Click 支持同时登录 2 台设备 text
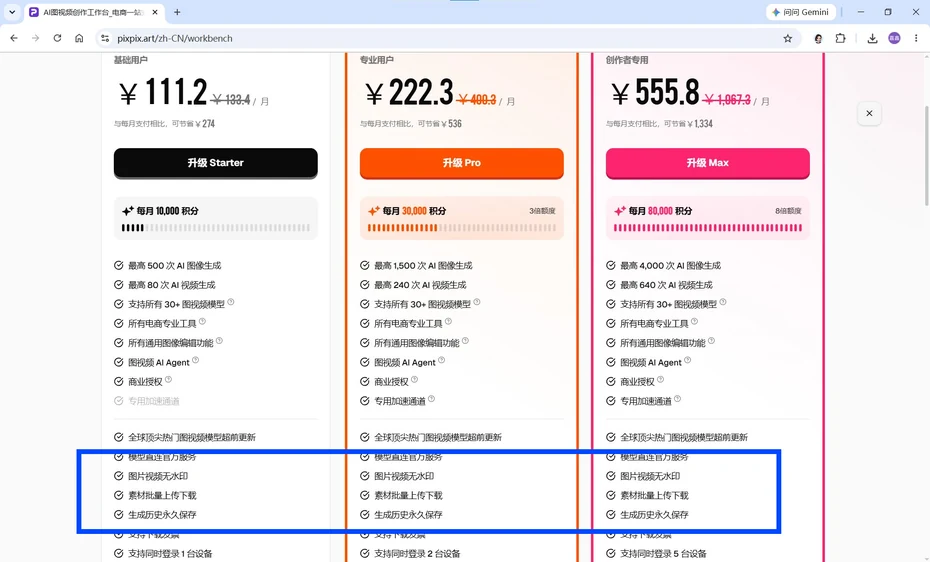The height and width of the screenshot is (562, 930). tap(417, 554)
